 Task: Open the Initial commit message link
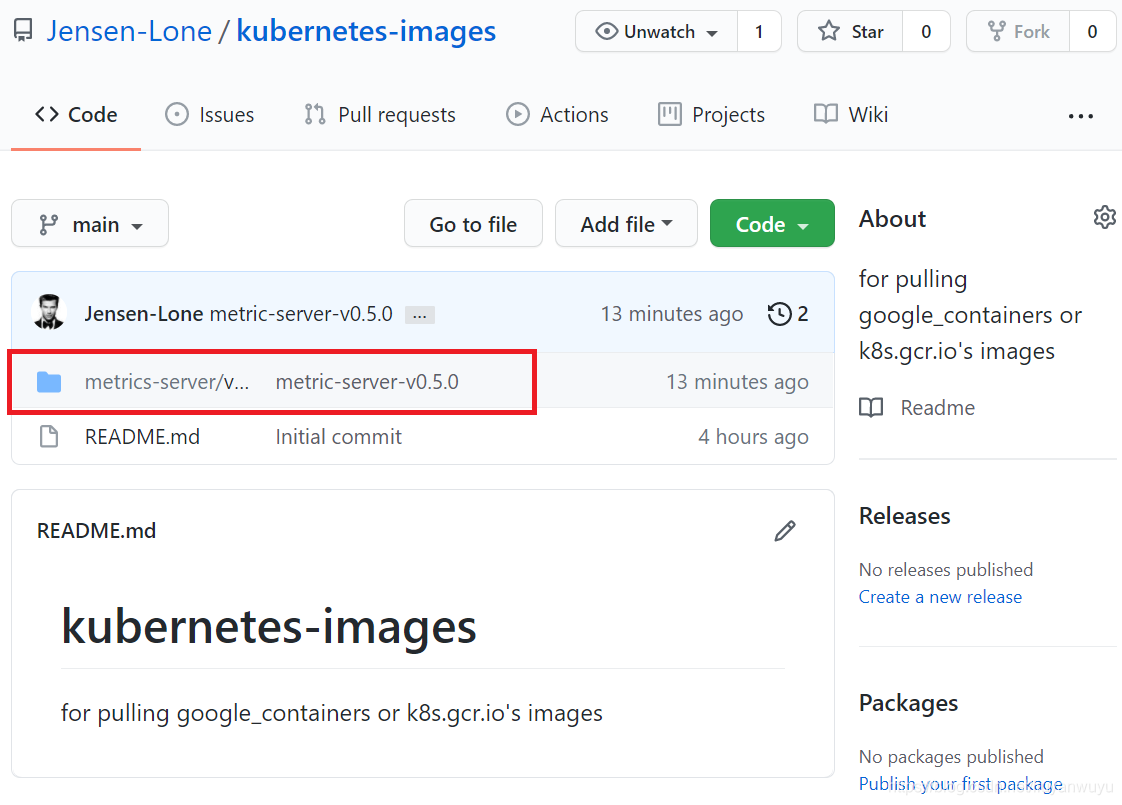click(338, 436)
